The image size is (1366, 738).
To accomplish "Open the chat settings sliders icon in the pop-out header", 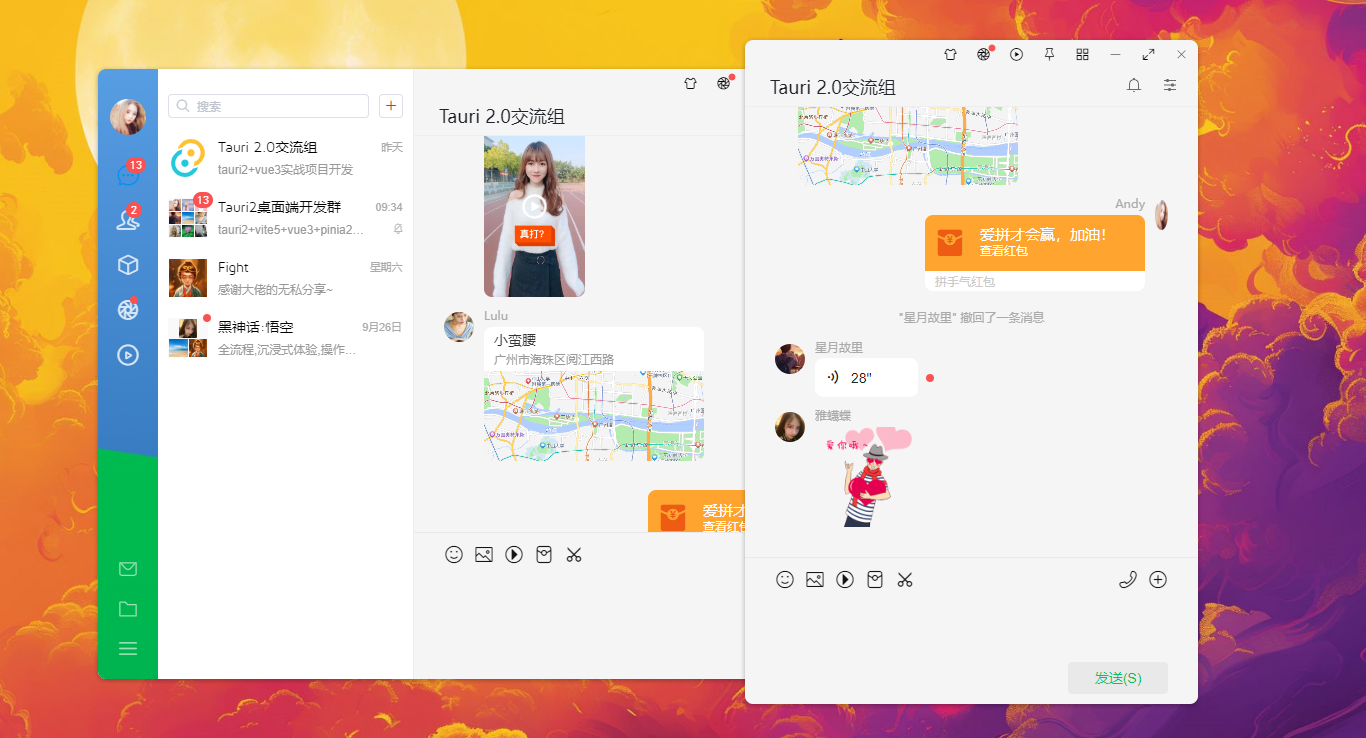I will [1170, 86].
